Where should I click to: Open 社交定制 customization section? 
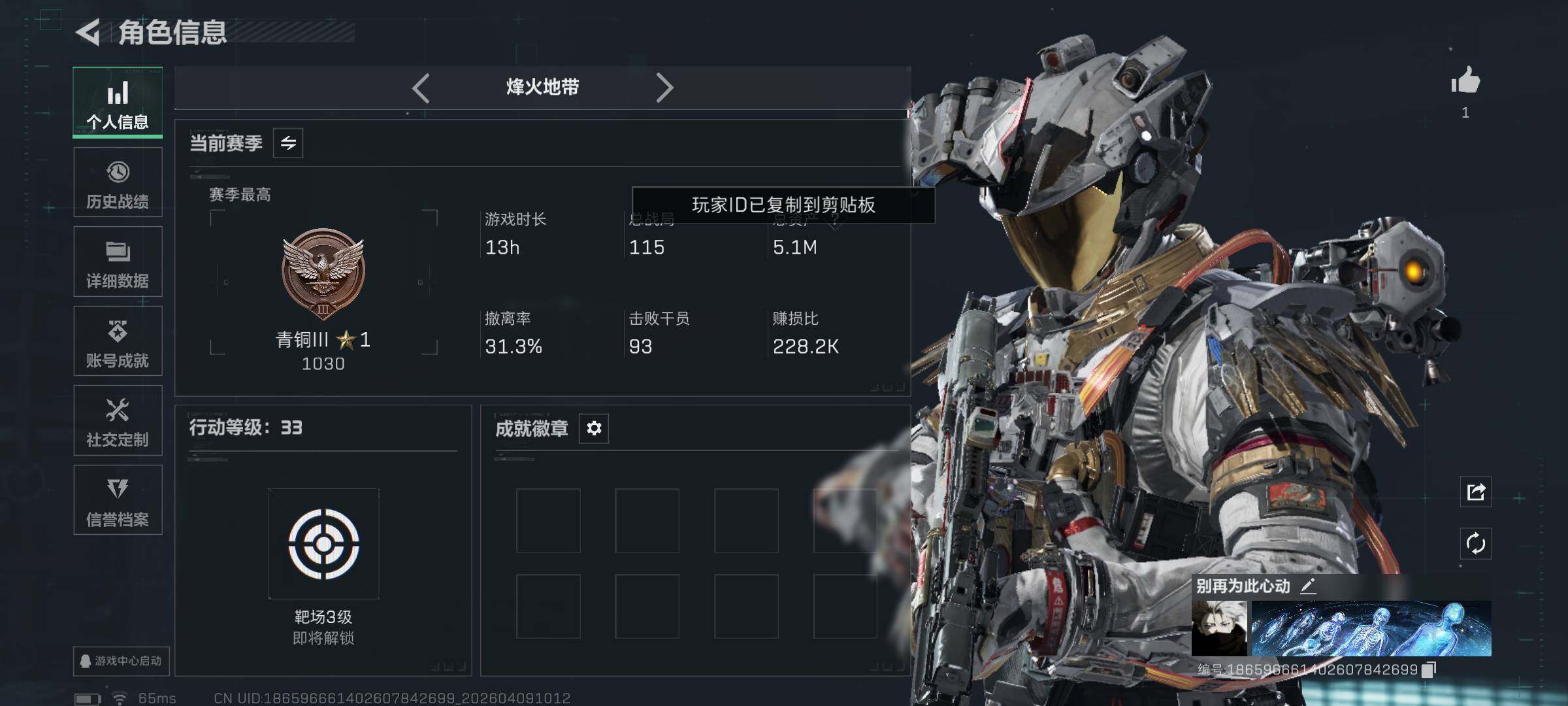(x=118, y=420)
